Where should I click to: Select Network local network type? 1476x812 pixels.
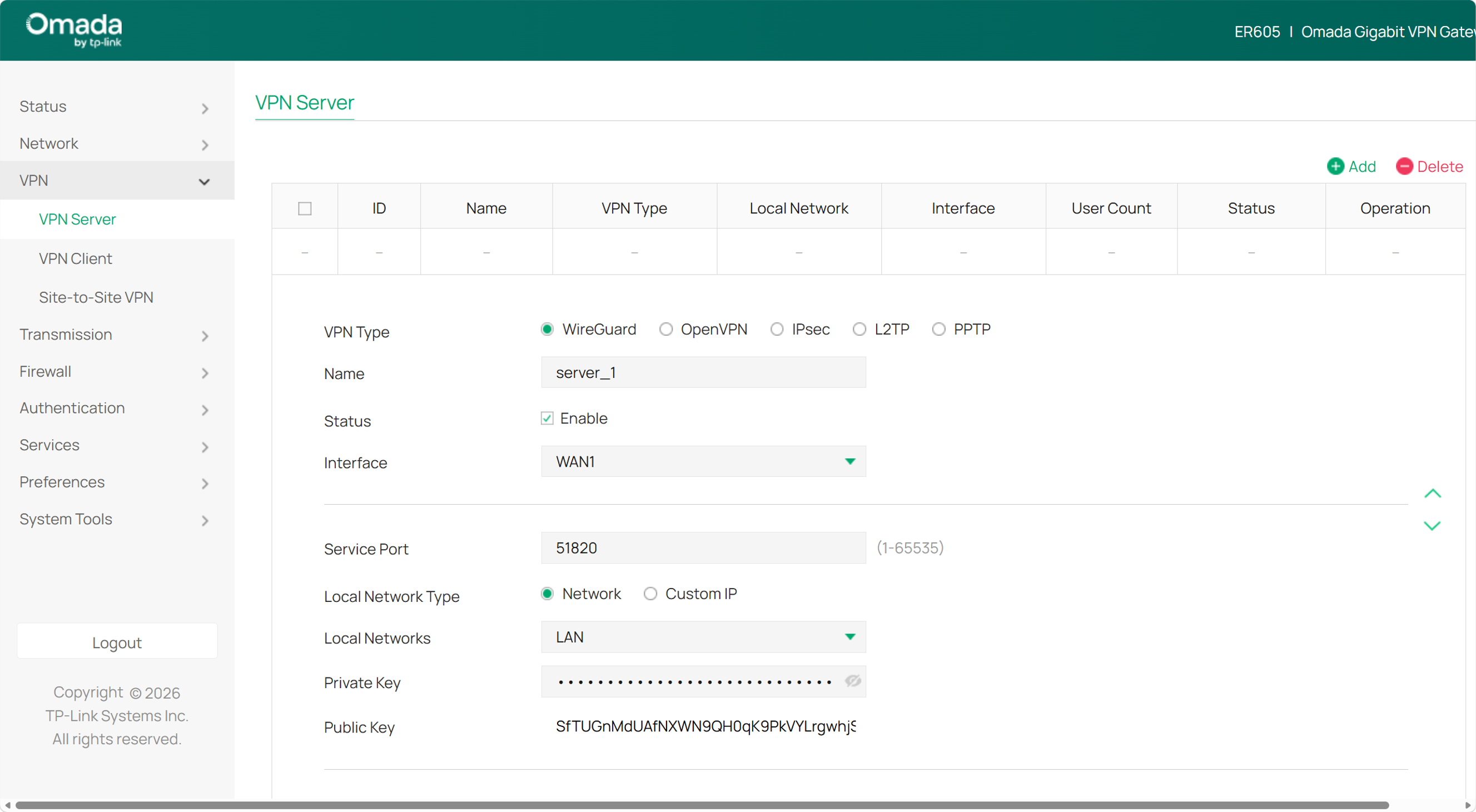click(547, 594)
